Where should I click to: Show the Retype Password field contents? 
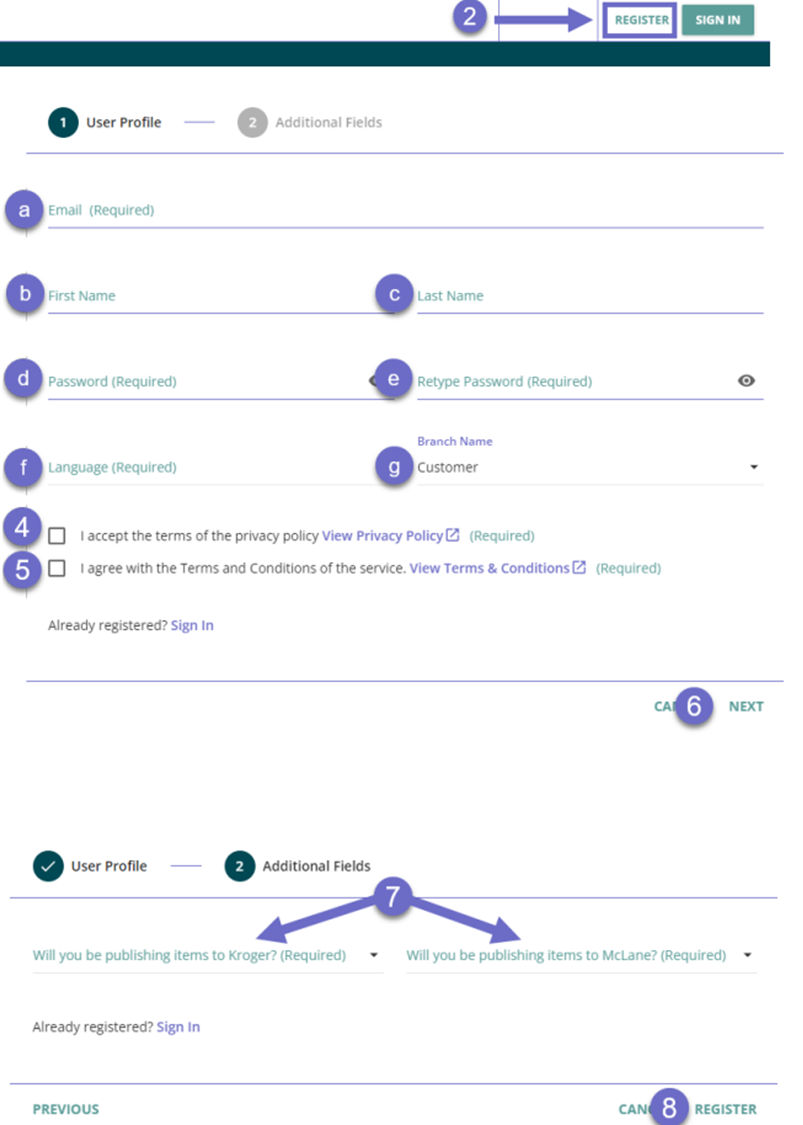(x=745, y=380)
